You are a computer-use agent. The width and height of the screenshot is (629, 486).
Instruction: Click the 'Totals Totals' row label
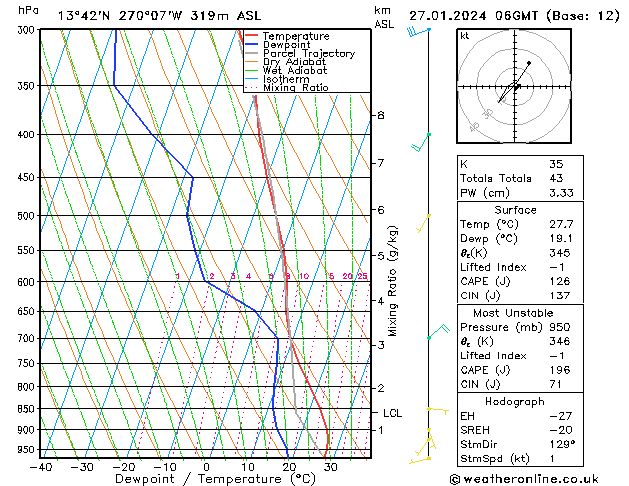496,178
